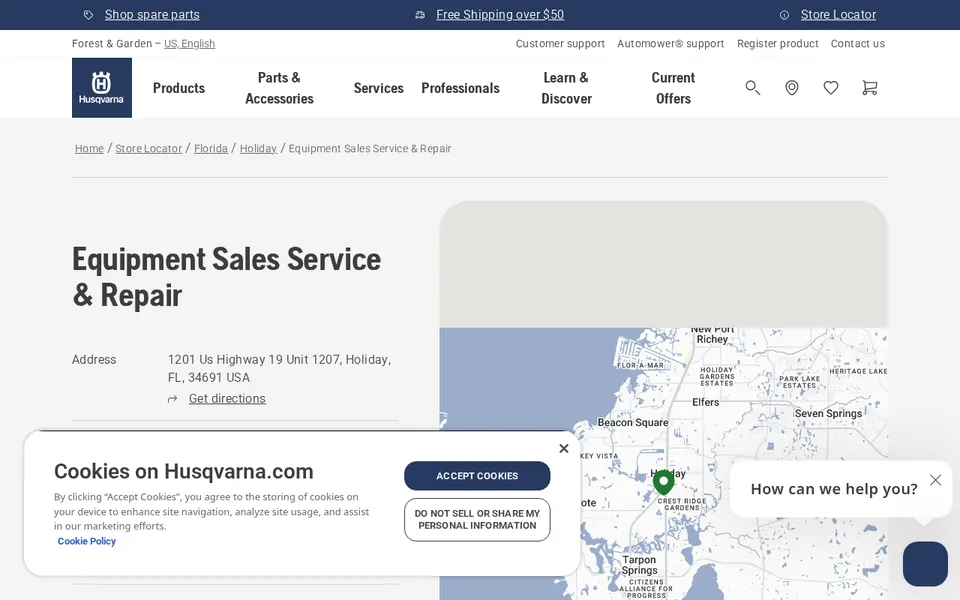Click the Accept Cookies button
The width and height of the screenshot is (960, 600).
click(477, 476)
